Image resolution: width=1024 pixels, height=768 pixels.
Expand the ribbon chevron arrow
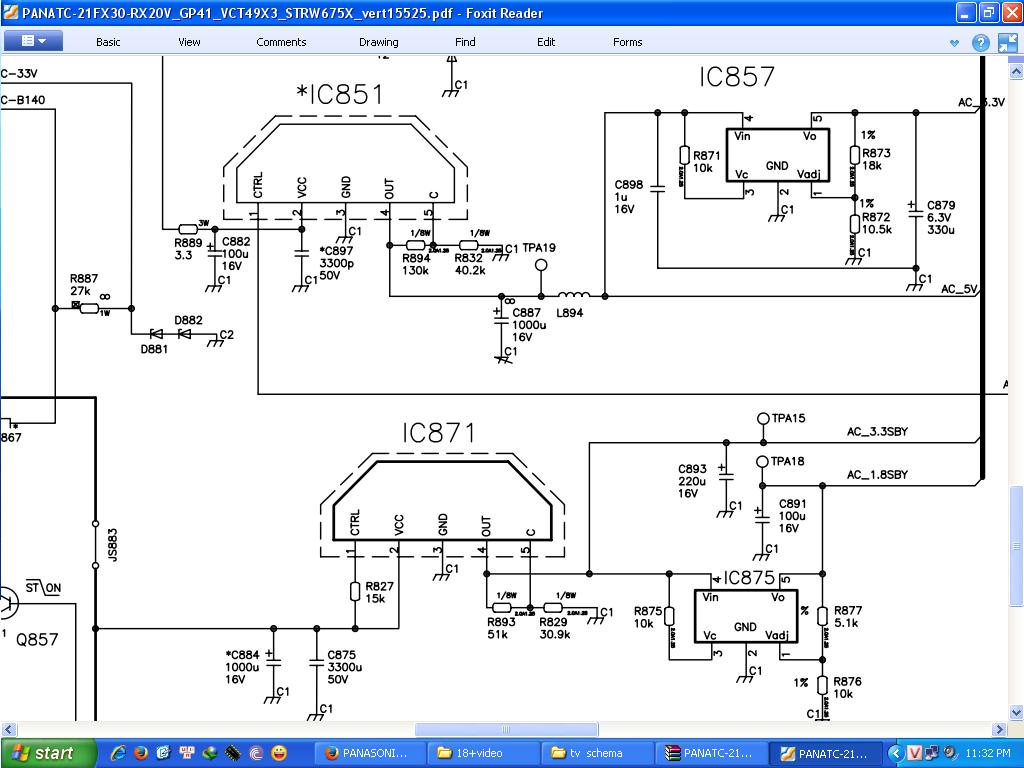954,43
